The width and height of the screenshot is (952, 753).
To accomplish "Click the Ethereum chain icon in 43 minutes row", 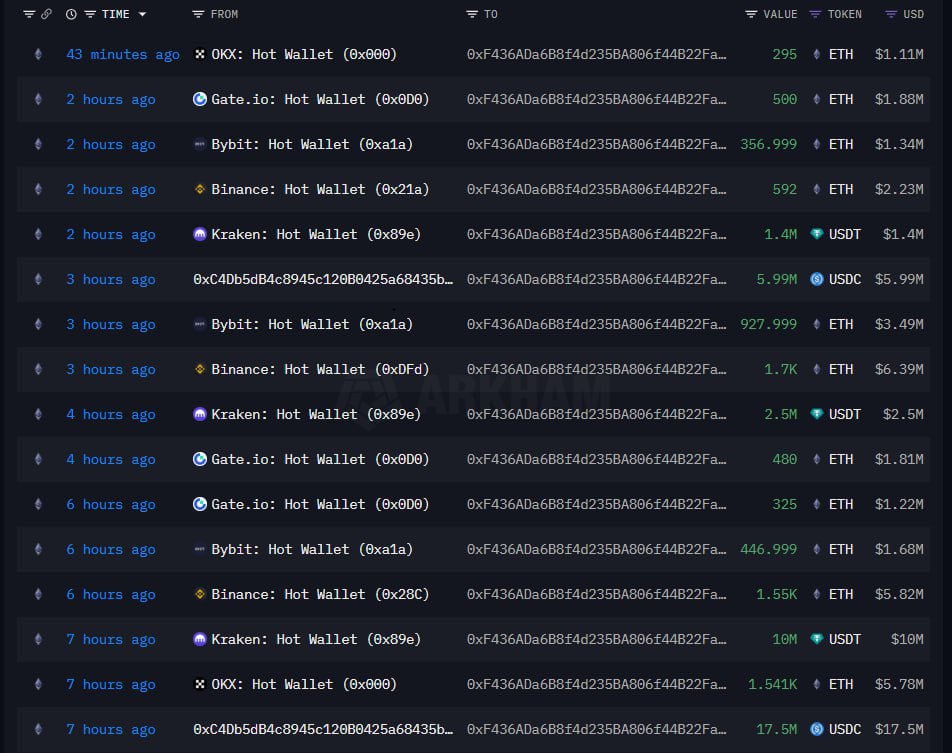I will click(x=38, y=54).
